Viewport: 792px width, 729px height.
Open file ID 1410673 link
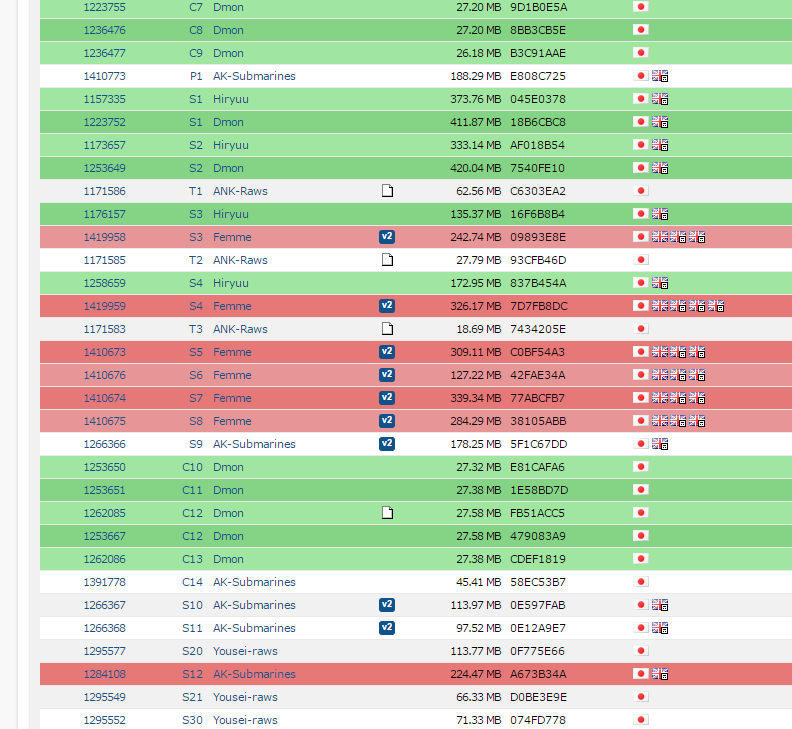point(104,352)
